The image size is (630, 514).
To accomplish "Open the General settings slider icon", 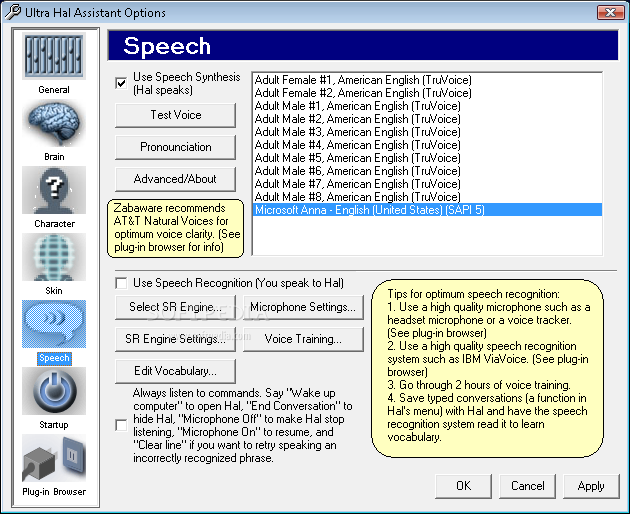I will [54, 56].
